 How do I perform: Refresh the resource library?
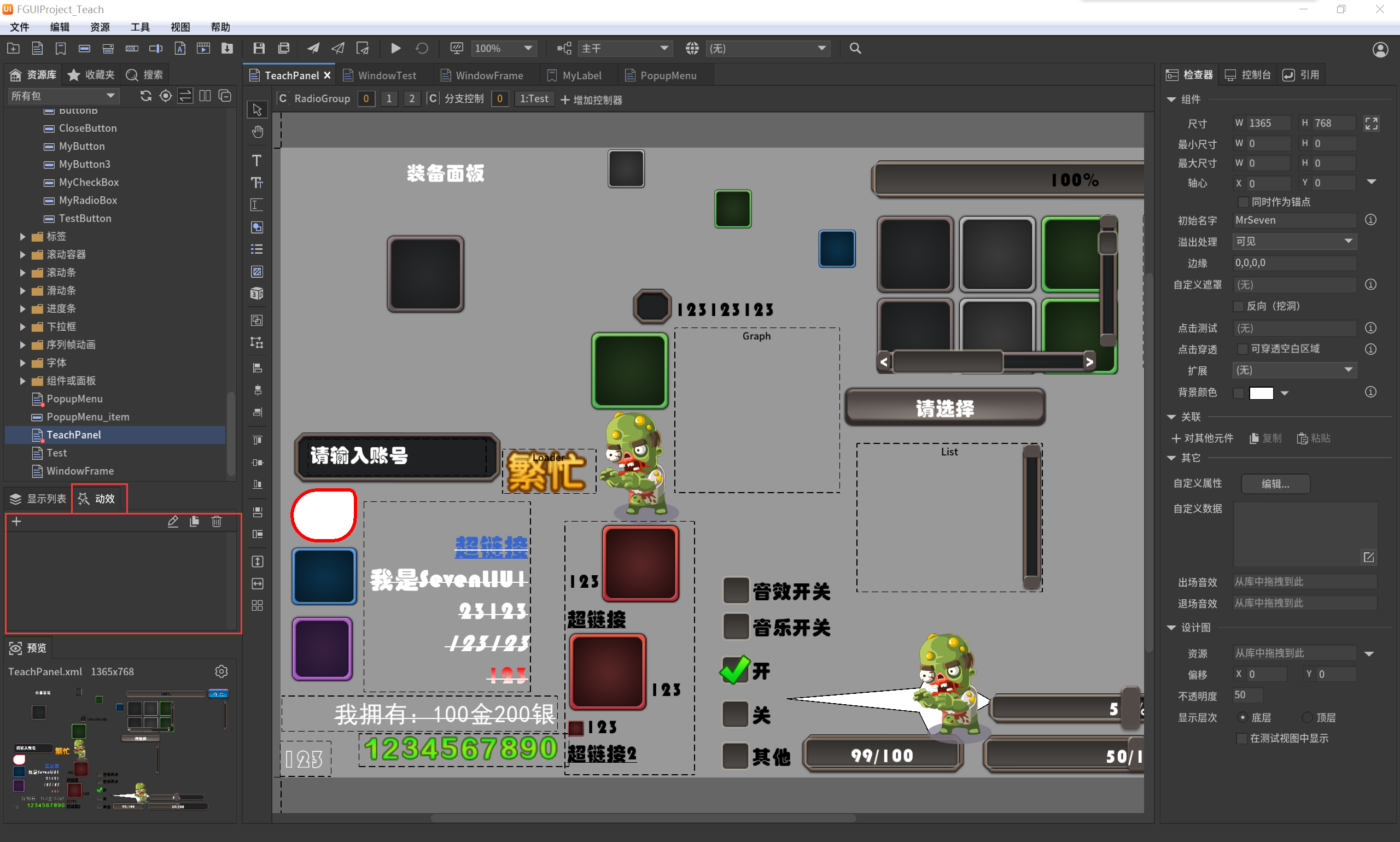pos(146,96)
